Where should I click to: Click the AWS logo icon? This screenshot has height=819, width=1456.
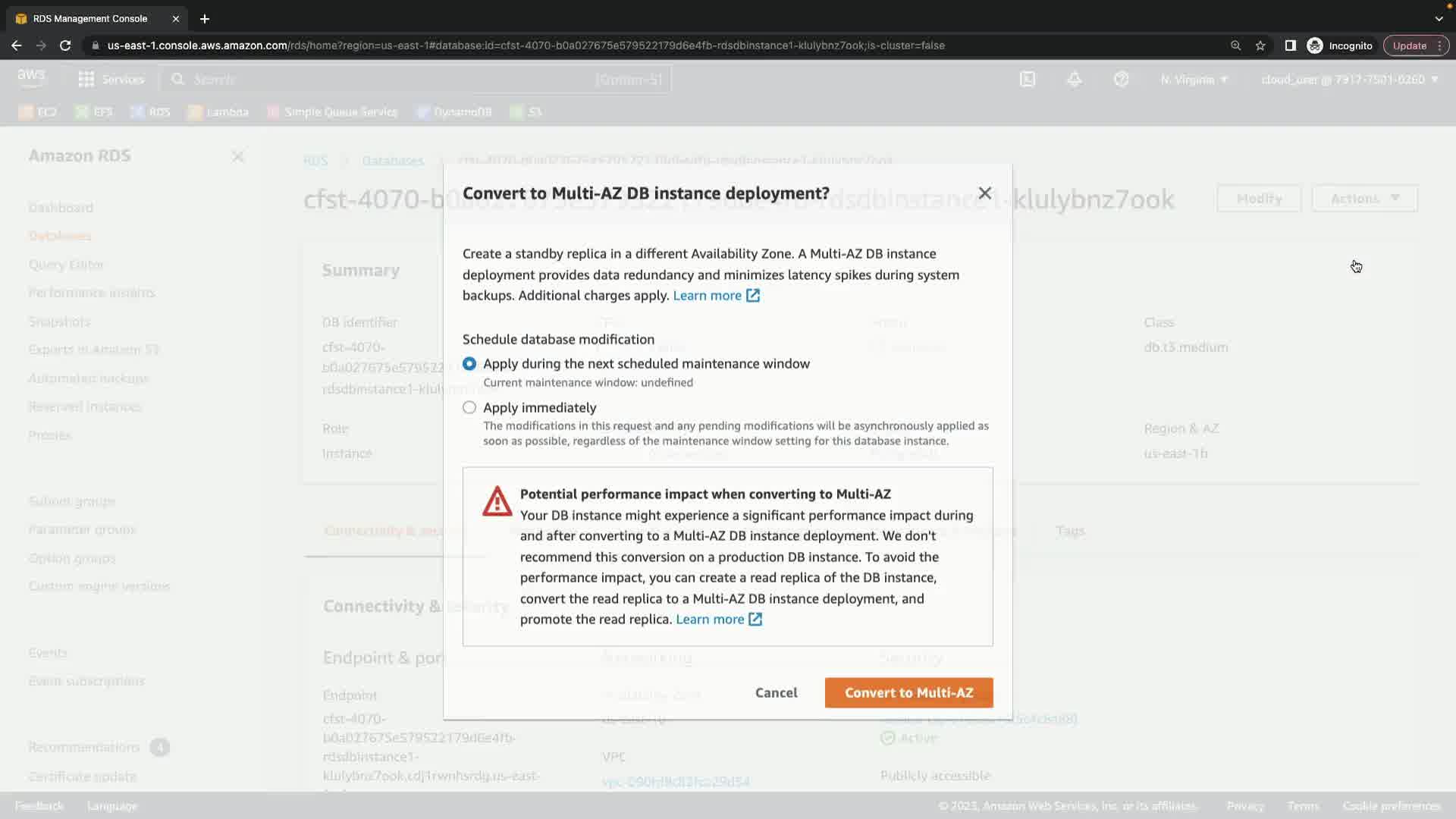[31, 78]
